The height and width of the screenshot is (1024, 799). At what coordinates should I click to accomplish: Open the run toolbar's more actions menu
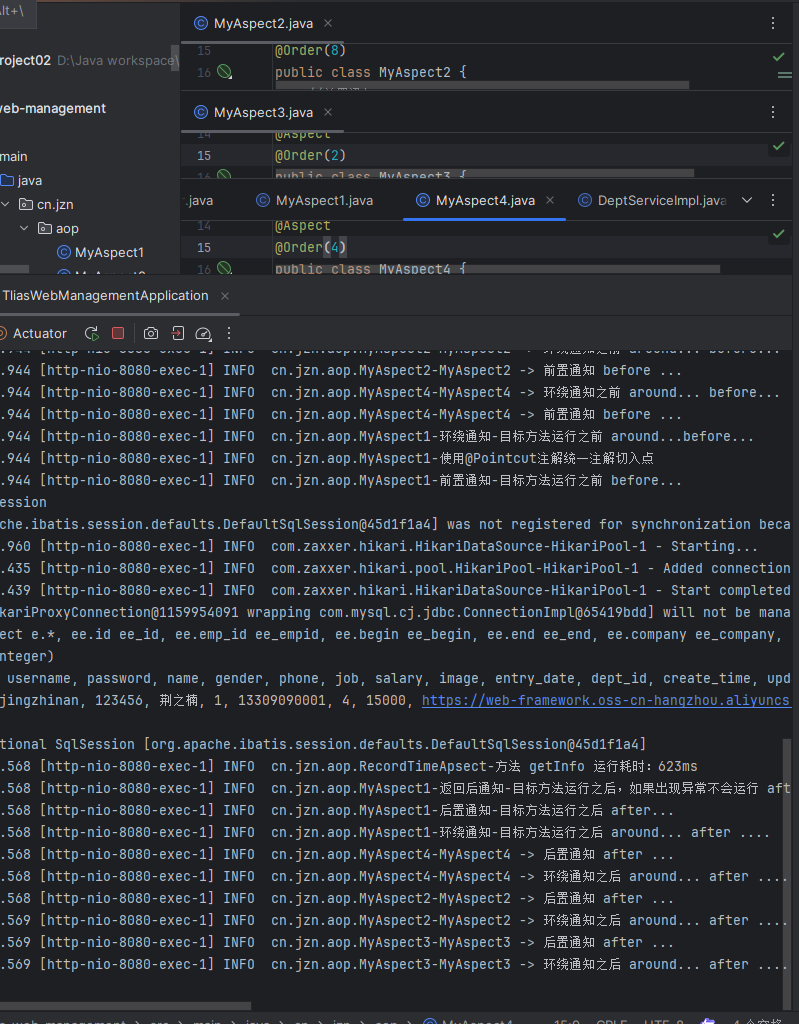coord(229,334)
